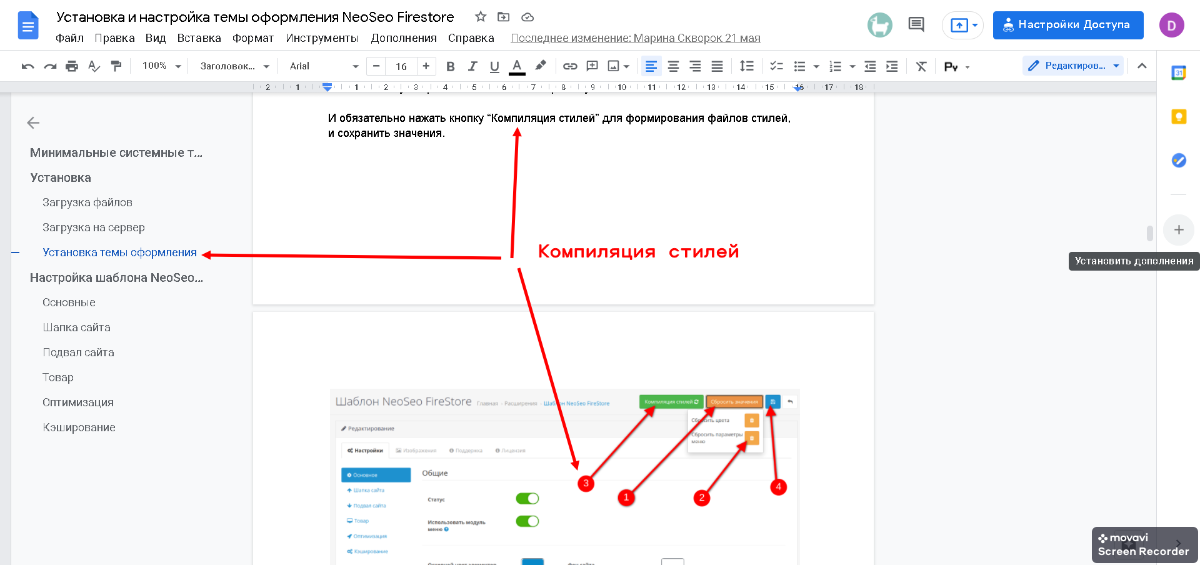Open Google Docs home icon
The width and height of the screenshot is (1200, 565).
28,26
